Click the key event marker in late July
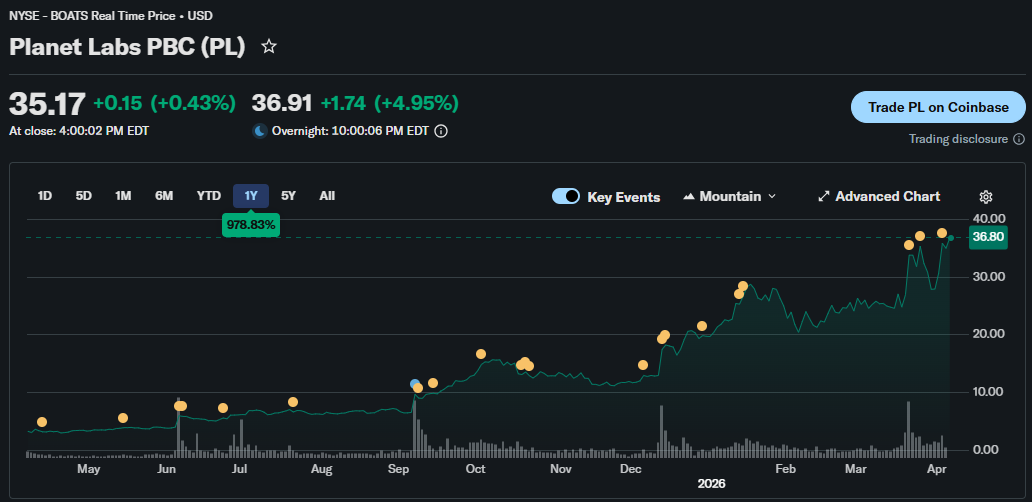The height and width of the screenshot is (502, 1032). (x=293, y=402)
